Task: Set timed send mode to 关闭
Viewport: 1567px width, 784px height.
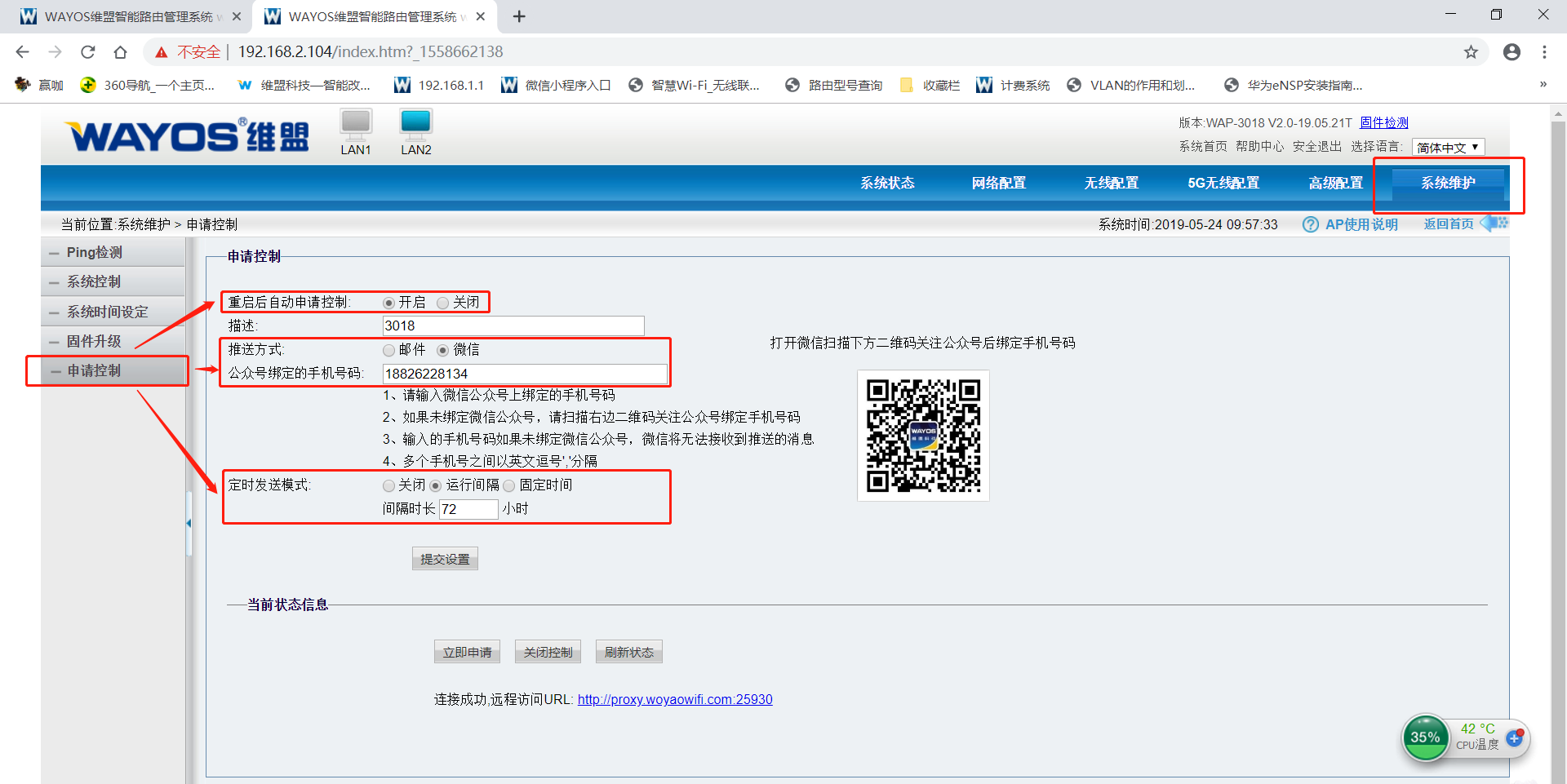Action: click(388, 485)
